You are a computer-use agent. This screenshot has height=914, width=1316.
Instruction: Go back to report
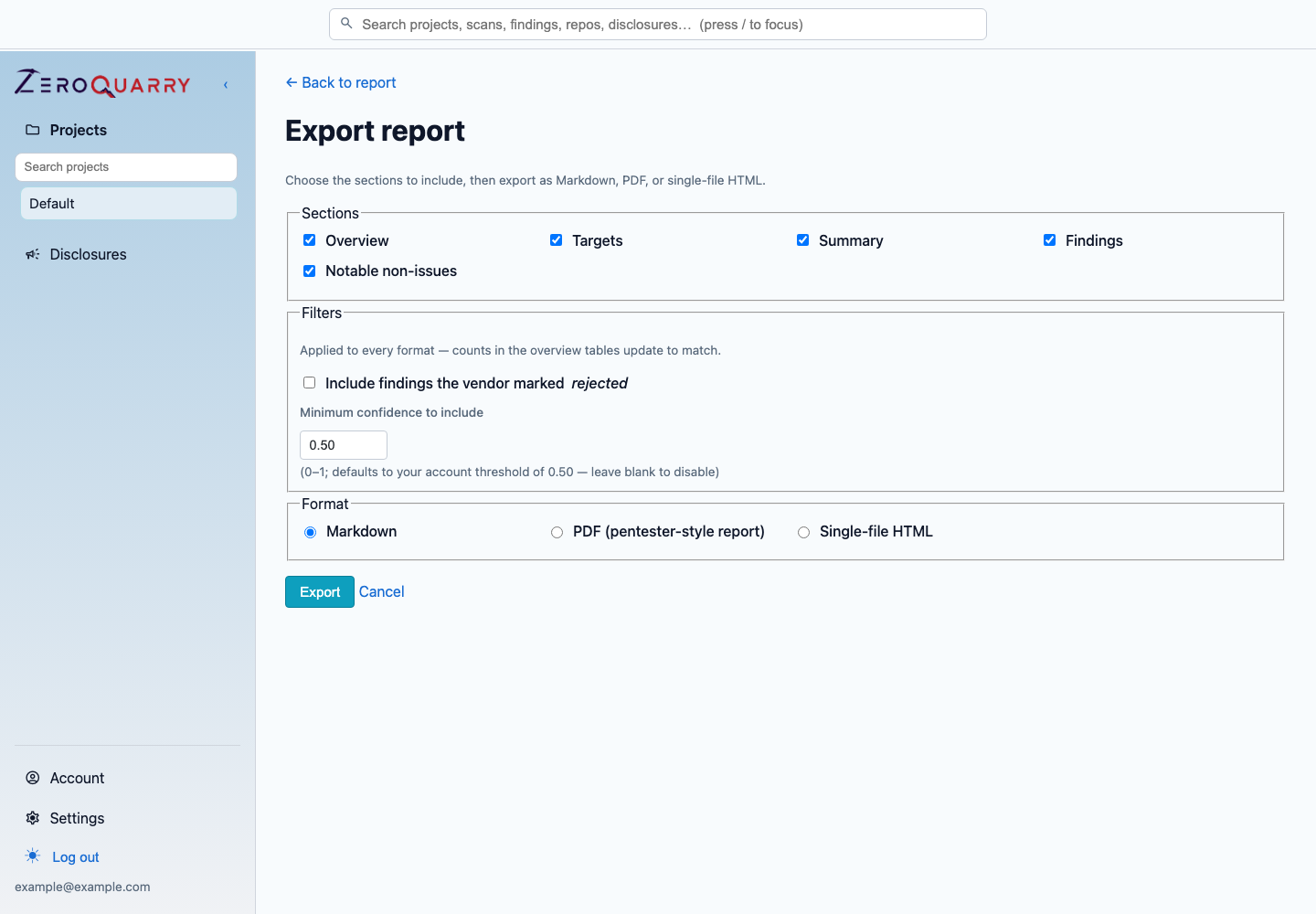pos(341,82)
